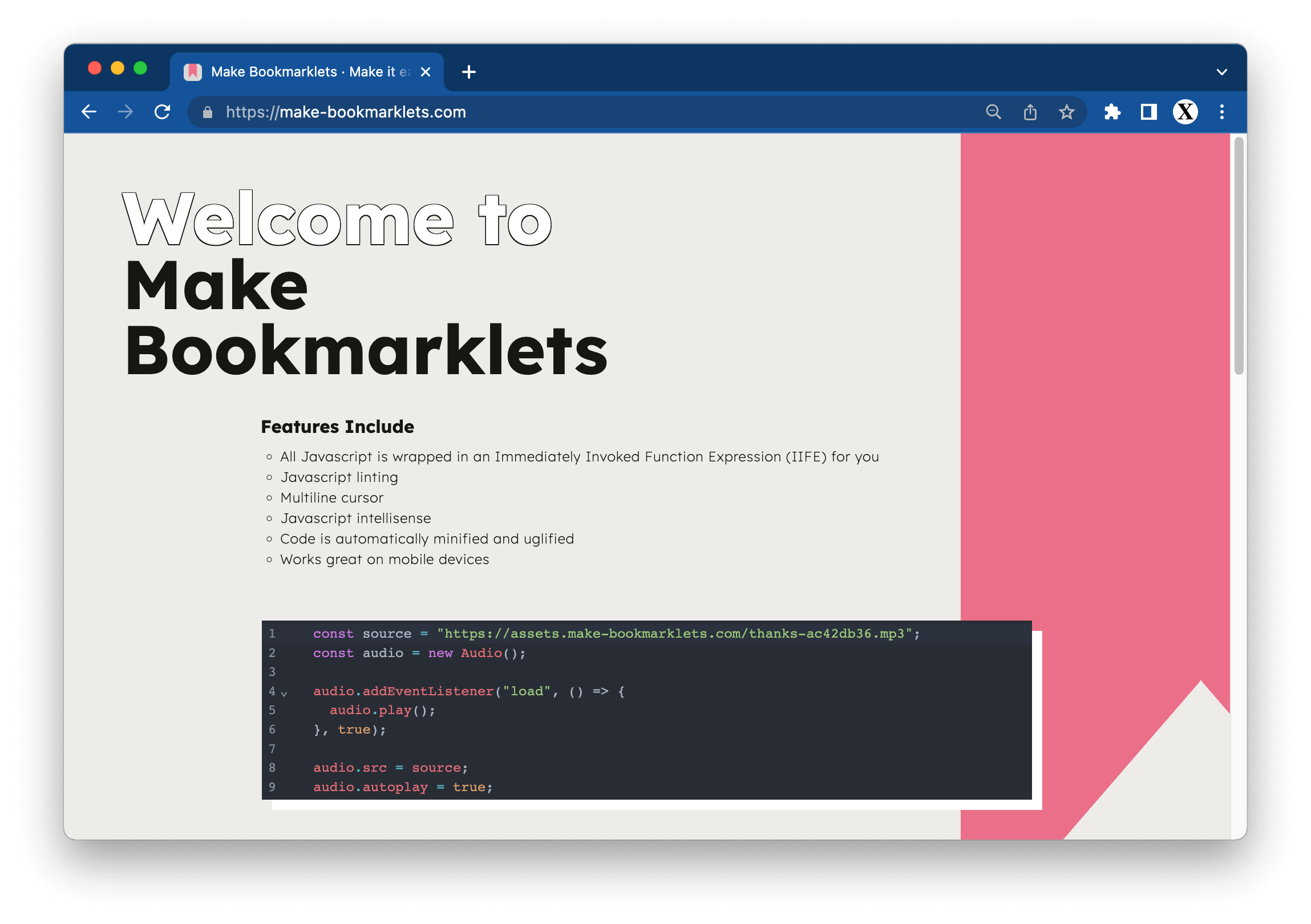Click the green fullscreen window button

(140, 68)
